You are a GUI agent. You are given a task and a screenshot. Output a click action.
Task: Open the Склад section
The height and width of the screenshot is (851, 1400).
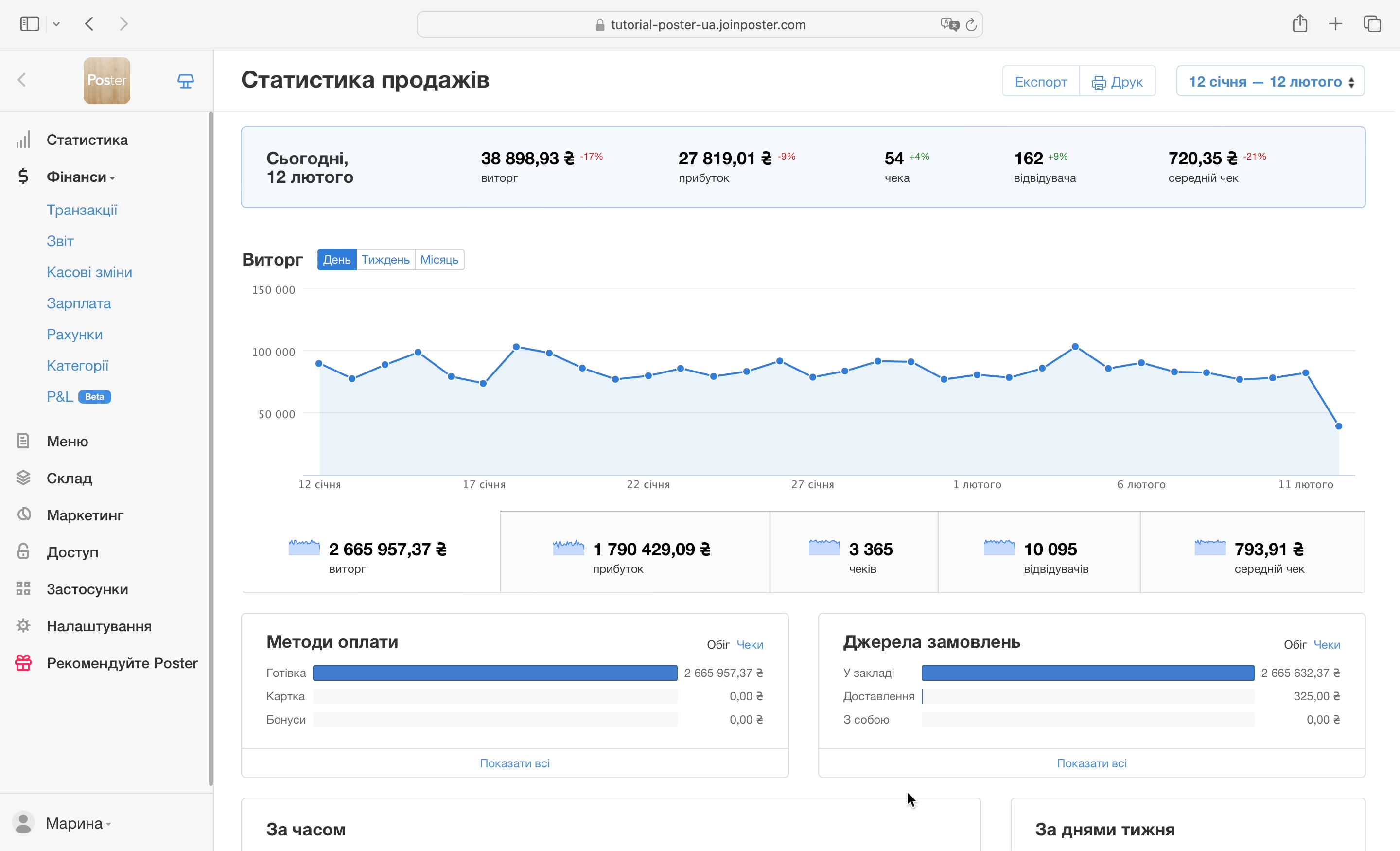coord(70,479)
